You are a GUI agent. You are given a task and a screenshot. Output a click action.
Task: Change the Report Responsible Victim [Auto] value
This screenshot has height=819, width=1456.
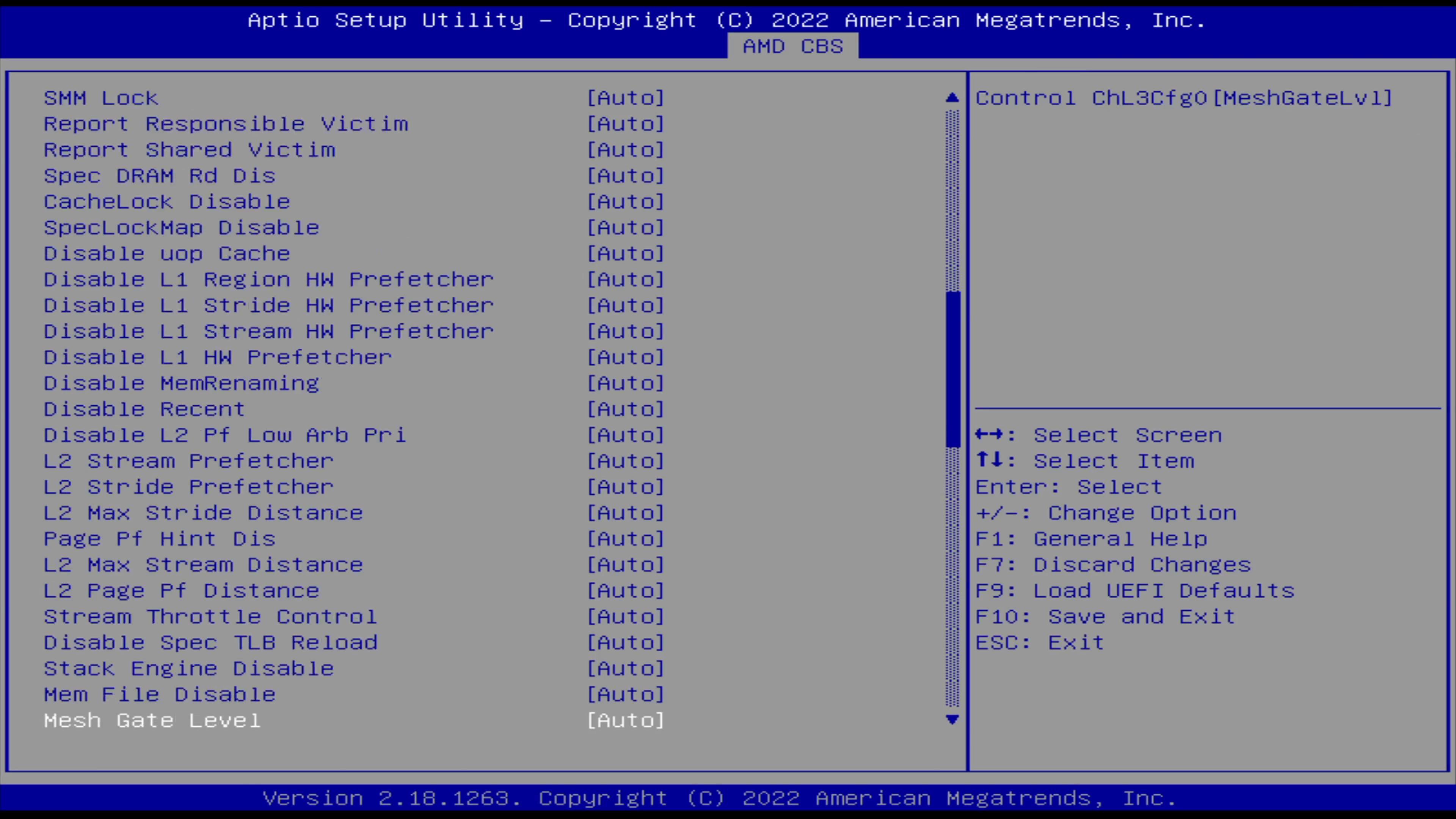click(x=626, y=124)
